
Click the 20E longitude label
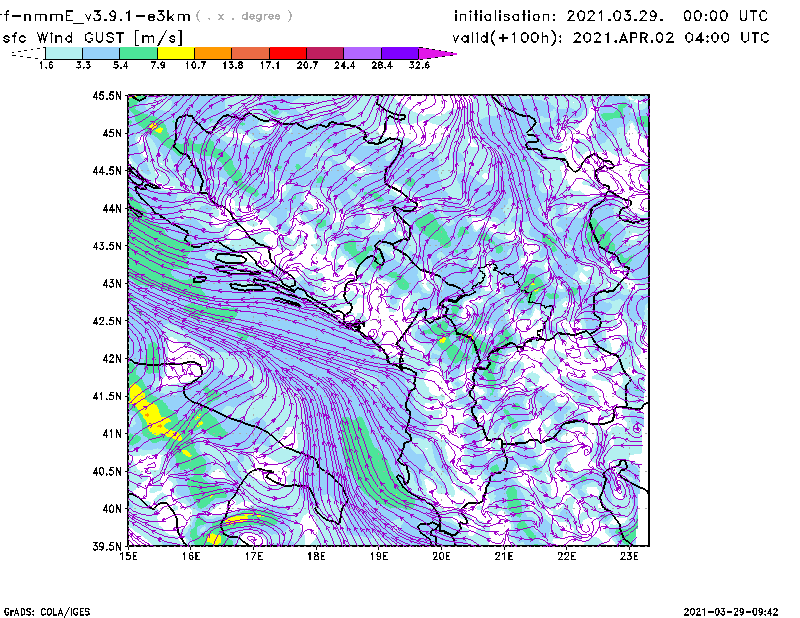click(441, 556)
